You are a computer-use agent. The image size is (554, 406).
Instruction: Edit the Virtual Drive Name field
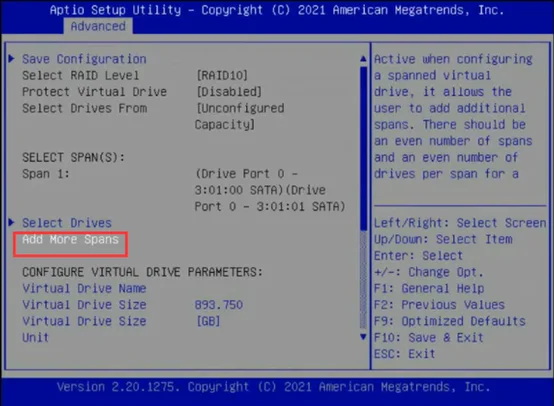click(84, 288)
